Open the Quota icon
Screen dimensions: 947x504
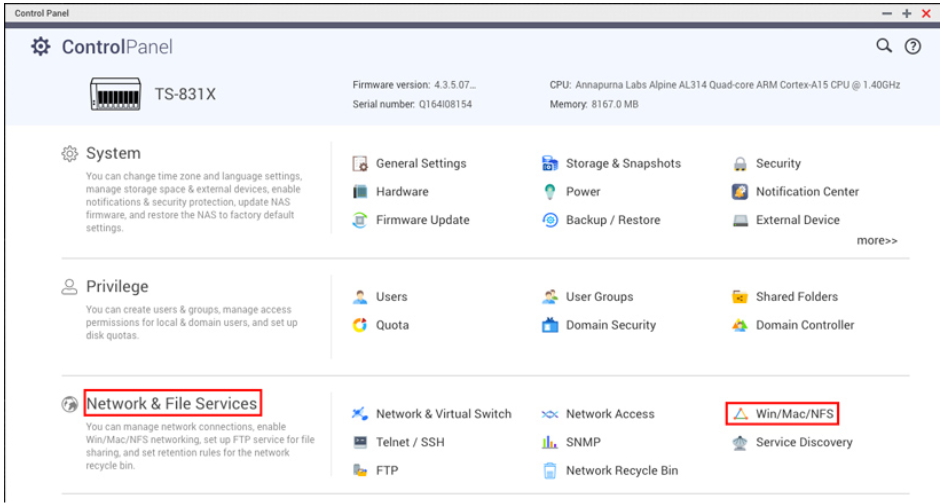click(360, 325)
